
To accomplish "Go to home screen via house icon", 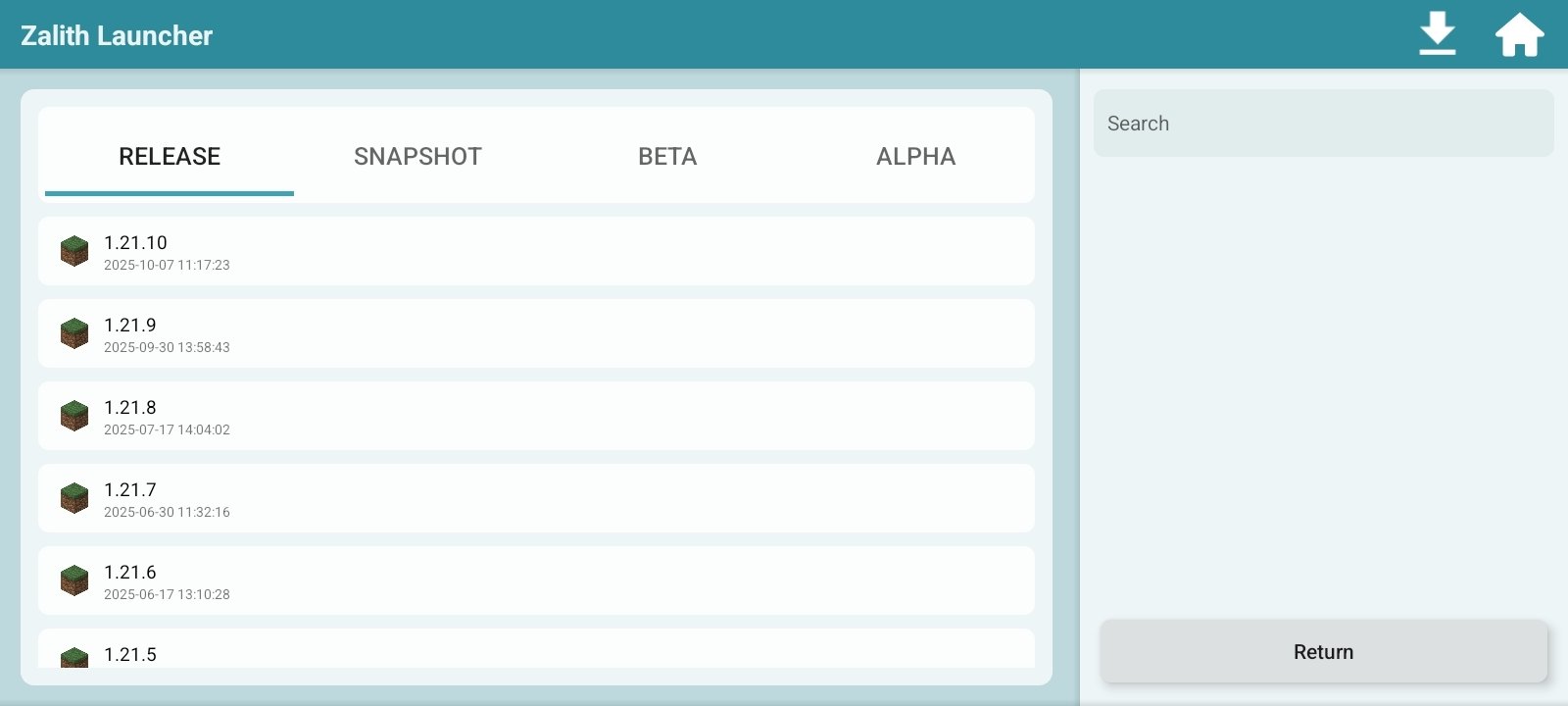I will [1519, 34].
